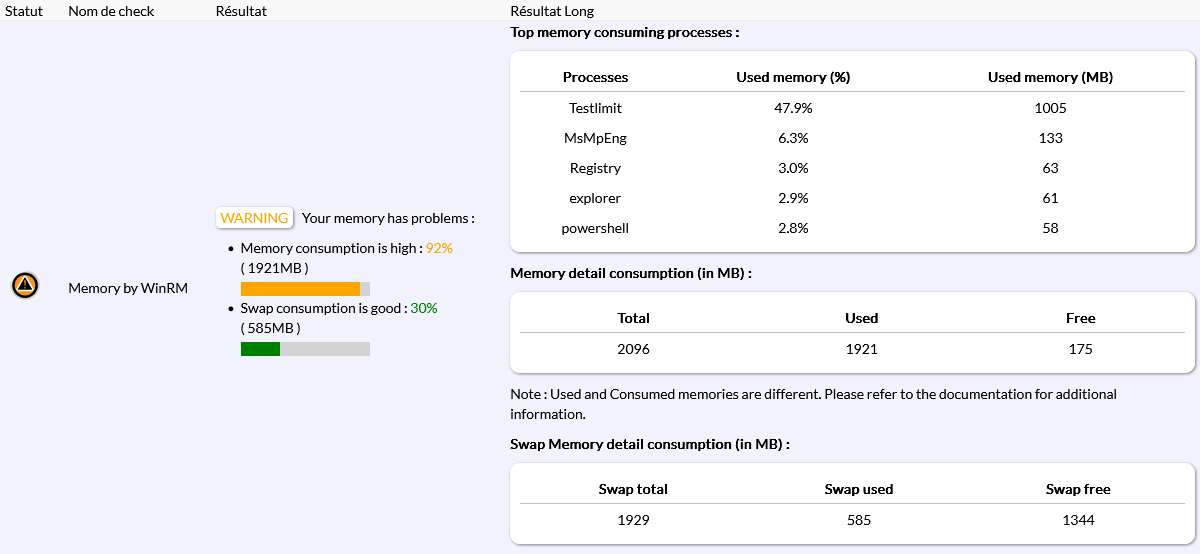
Task: Click the Testlimit process row
Action: [x=595, y=108]
